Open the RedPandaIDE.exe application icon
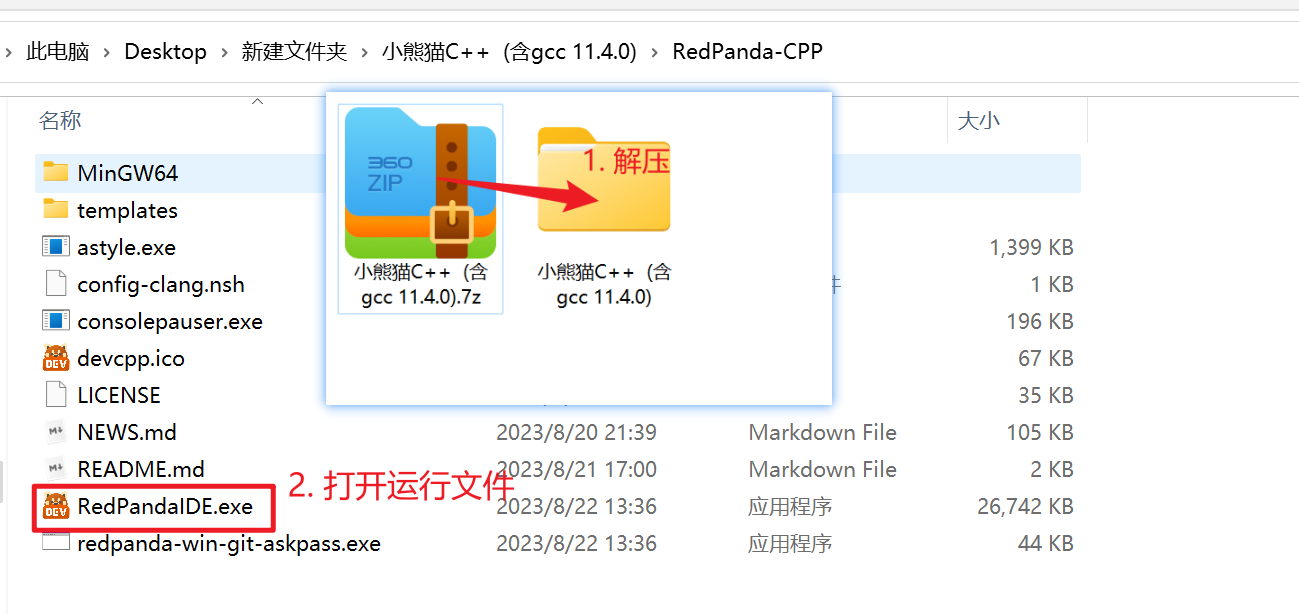The width and height of the screenshot is (1299, 614). (x=56, y=507)
